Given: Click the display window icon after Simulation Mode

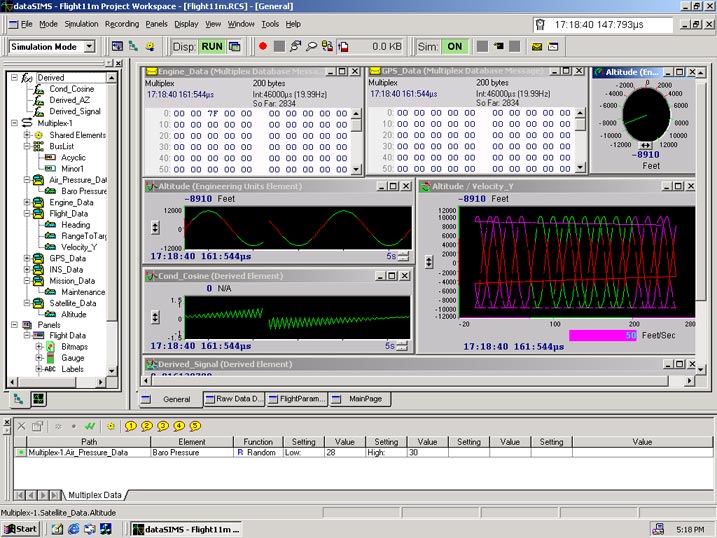Looking at the screenshot, I should pos(117,47).
